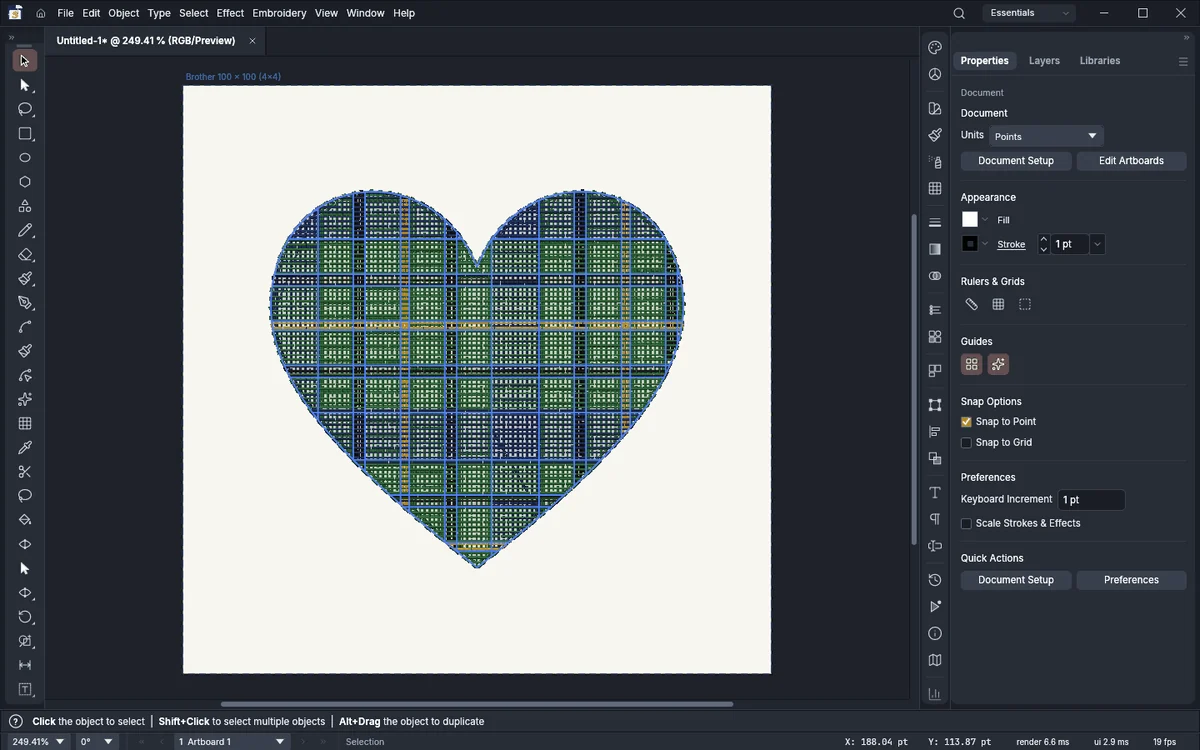The width and height of the screenshot is (1200, 750).
Task: Select the Type text tool
Action: 25,689
